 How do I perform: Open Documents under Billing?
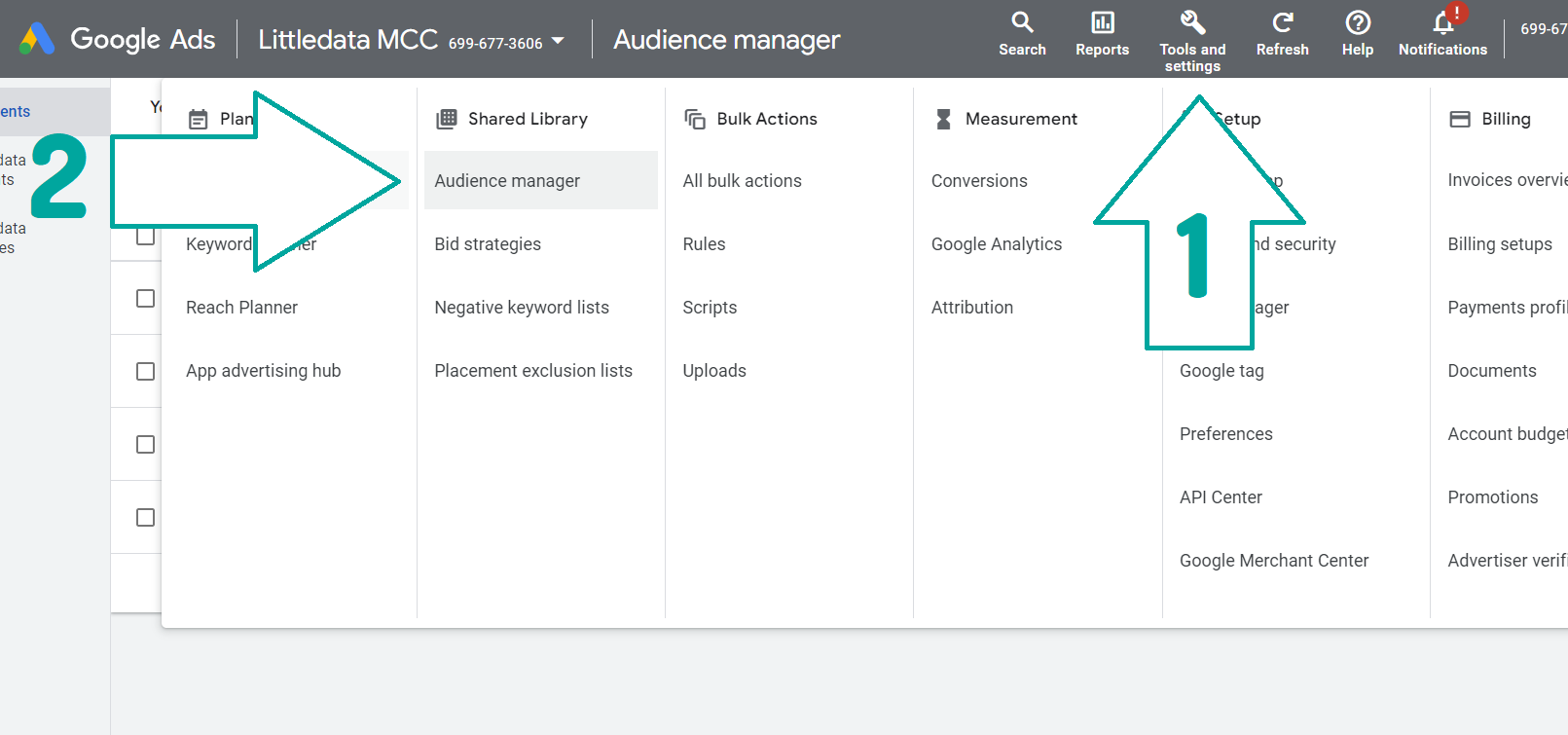coord(1492,371)
